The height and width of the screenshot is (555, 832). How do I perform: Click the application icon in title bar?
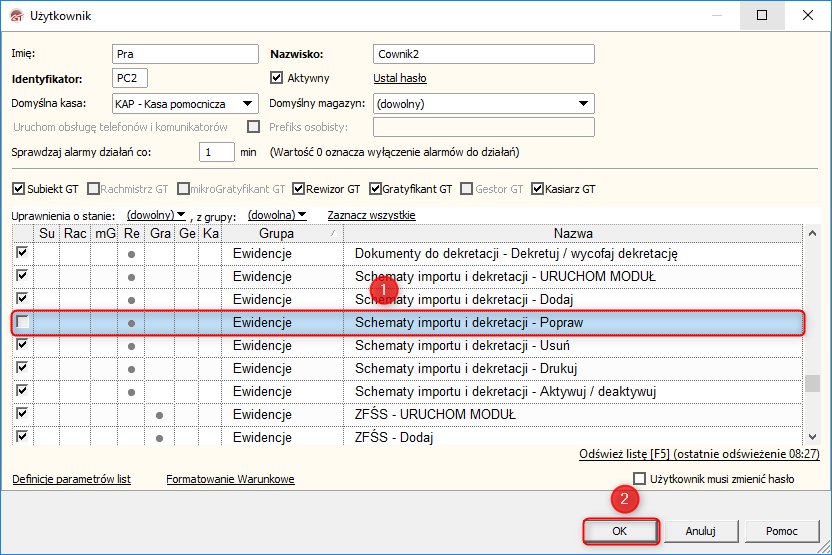pos(15,15)
